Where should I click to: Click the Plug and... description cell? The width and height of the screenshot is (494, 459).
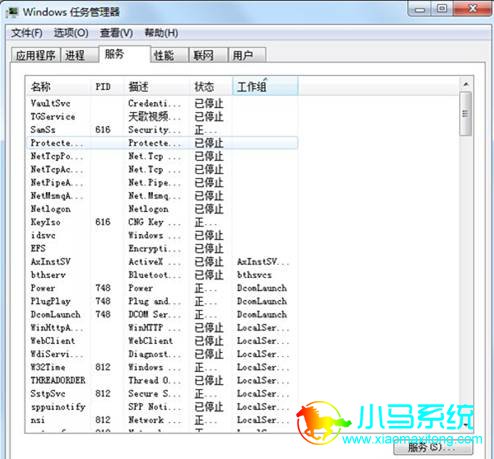155,301
